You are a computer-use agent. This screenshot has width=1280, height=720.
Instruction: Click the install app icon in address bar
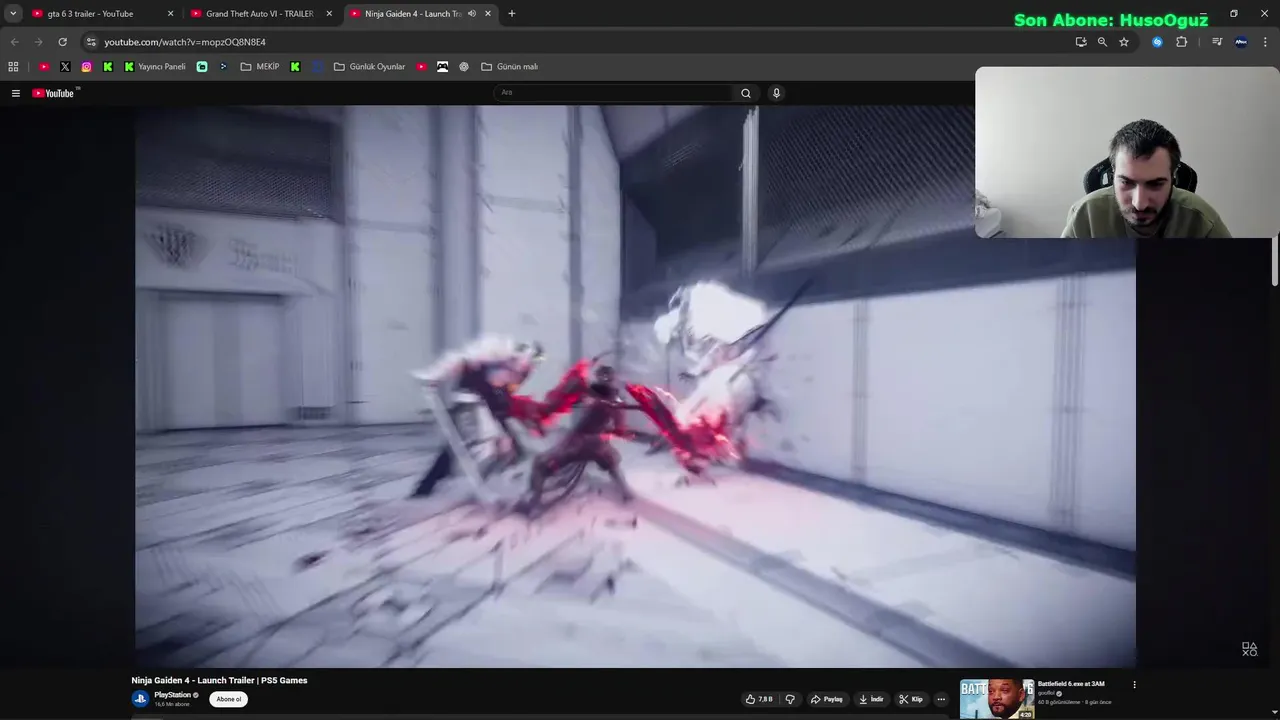coord(1081,42)
